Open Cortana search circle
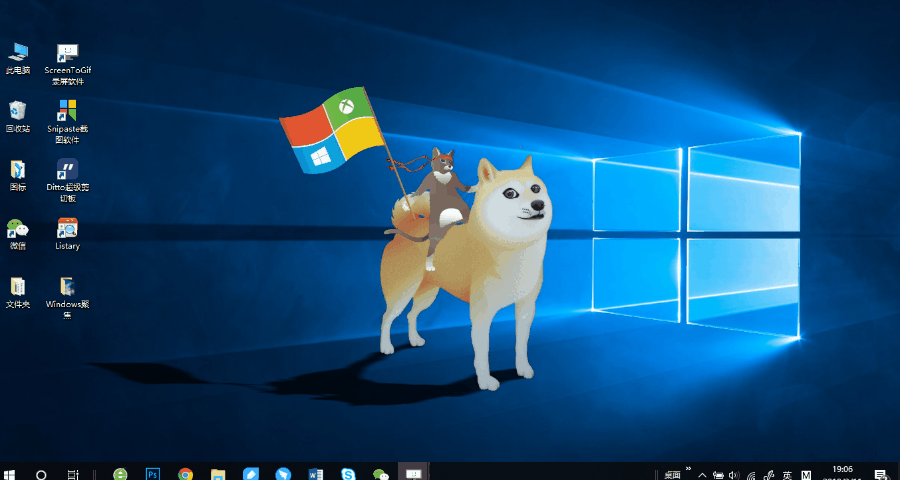900x480 pixels. coord(41,474)
